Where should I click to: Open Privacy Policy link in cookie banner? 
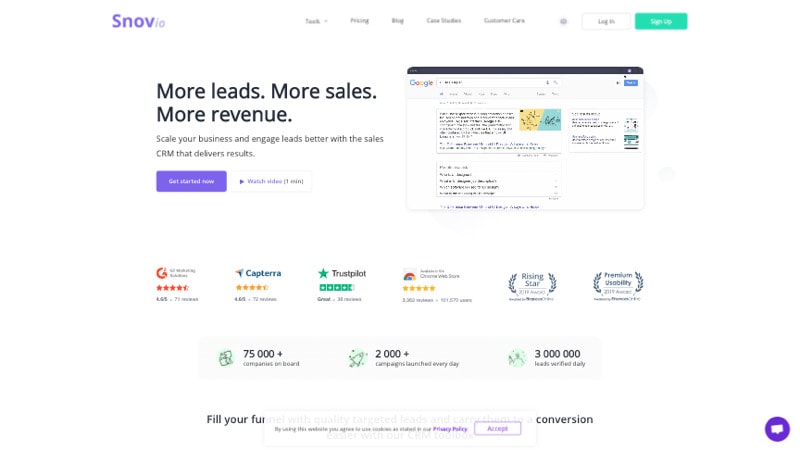coord(450,429)
